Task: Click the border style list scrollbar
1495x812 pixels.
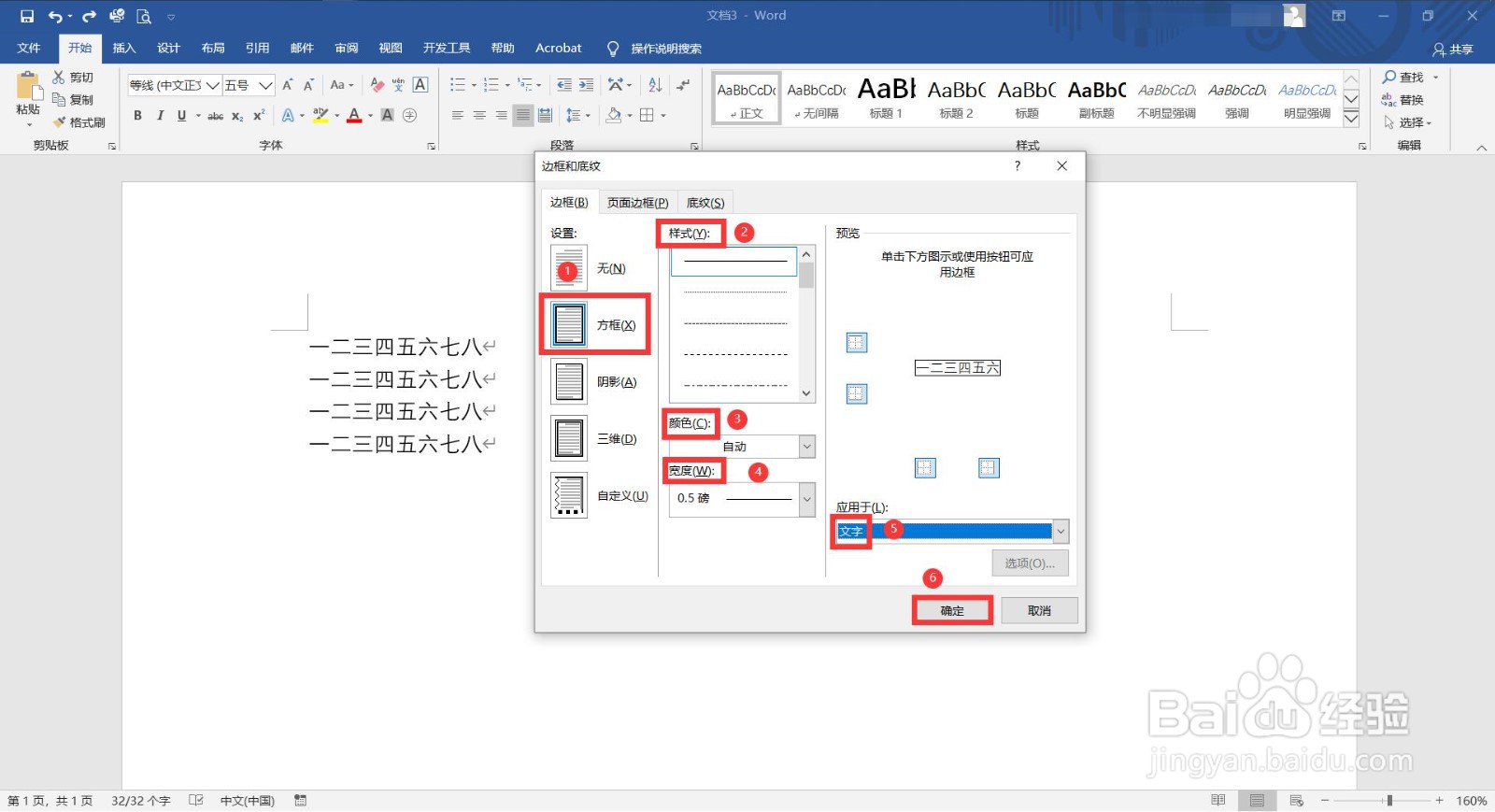Action: click(807, 324)
